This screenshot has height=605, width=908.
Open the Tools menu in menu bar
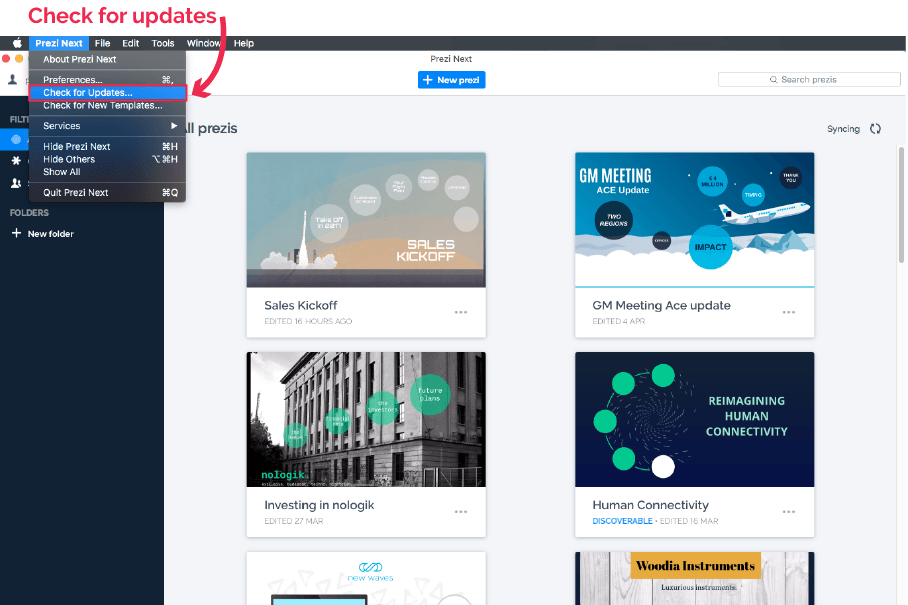tap(163, 43)
